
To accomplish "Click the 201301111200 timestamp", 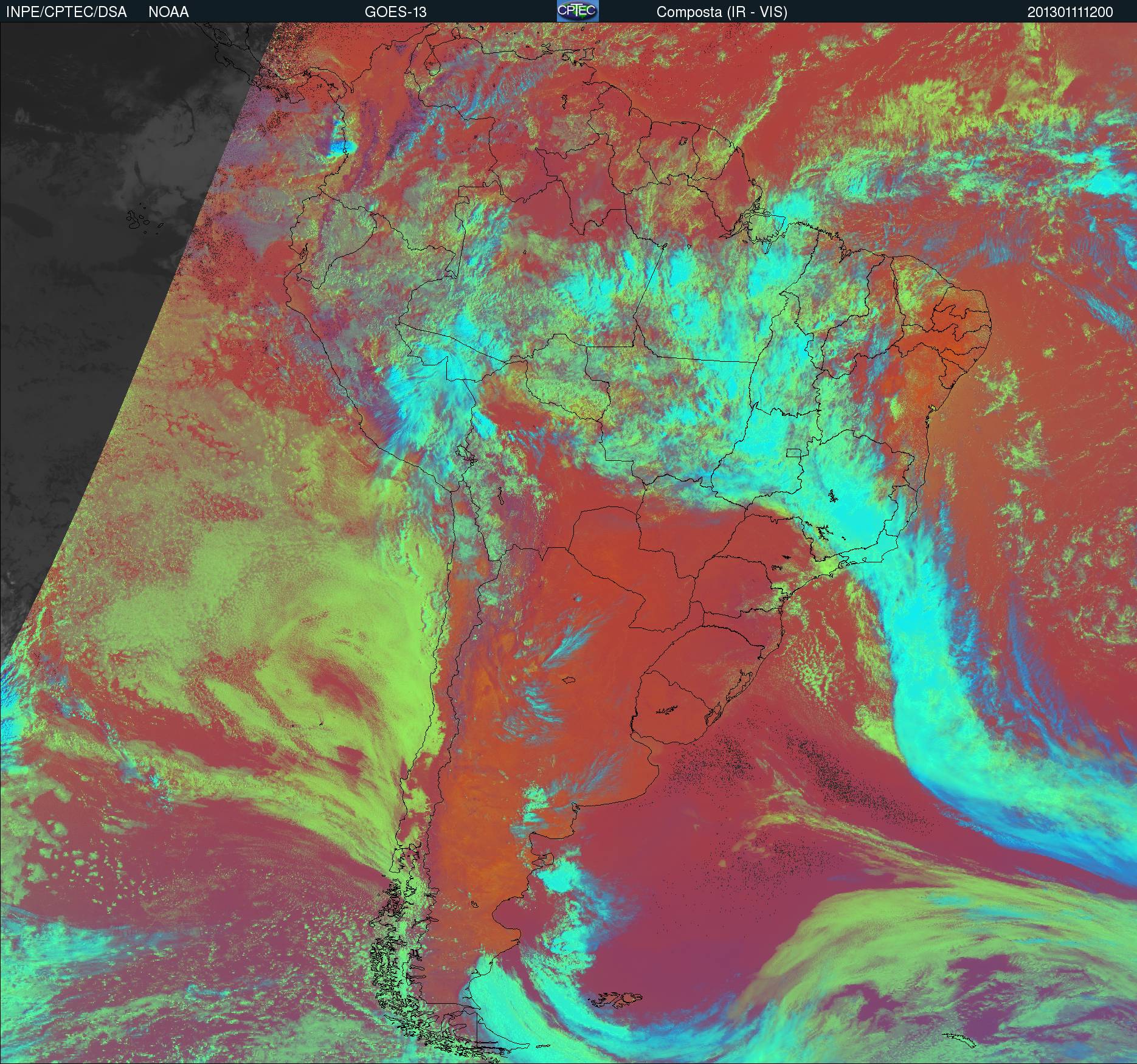I will coord(1071,12).
